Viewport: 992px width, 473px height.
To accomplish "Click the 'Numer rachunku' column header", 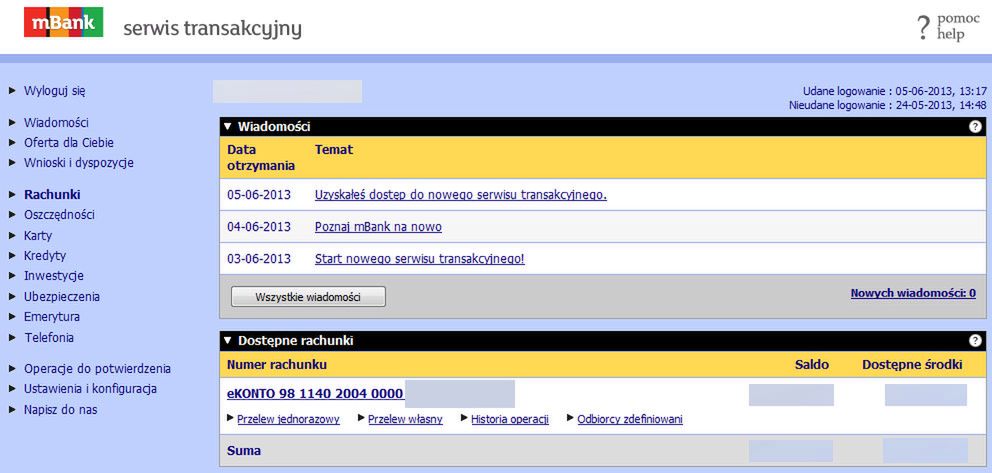I will coord(276,364).
